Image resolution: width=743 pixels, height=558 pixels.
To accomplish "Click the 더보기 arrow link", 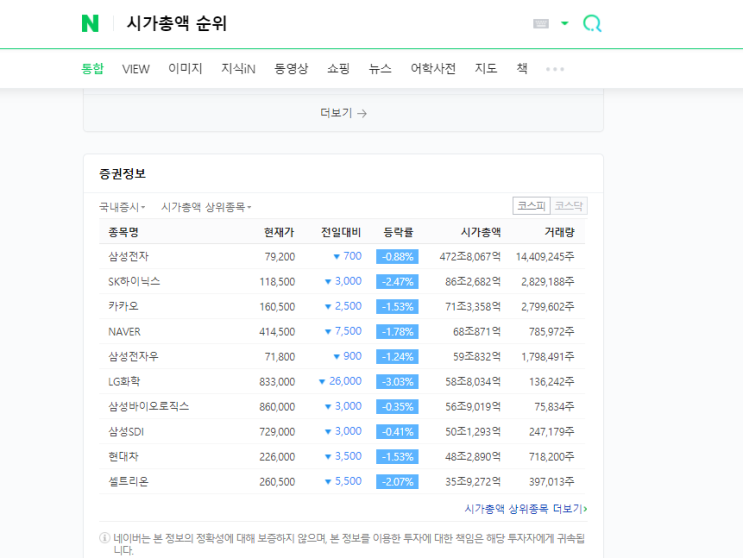I will coord(343,113).
